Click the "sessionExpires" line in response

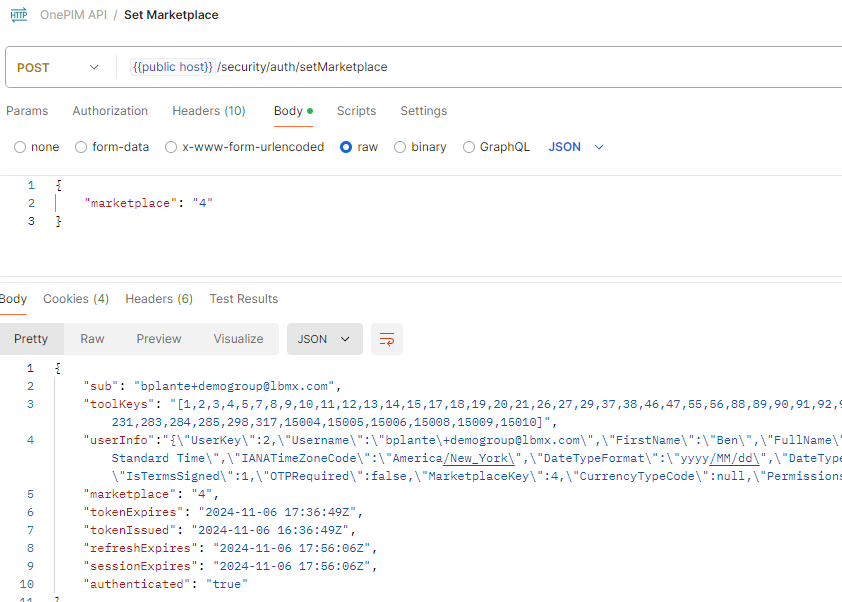pyautogui.click(x=230, y=566)
